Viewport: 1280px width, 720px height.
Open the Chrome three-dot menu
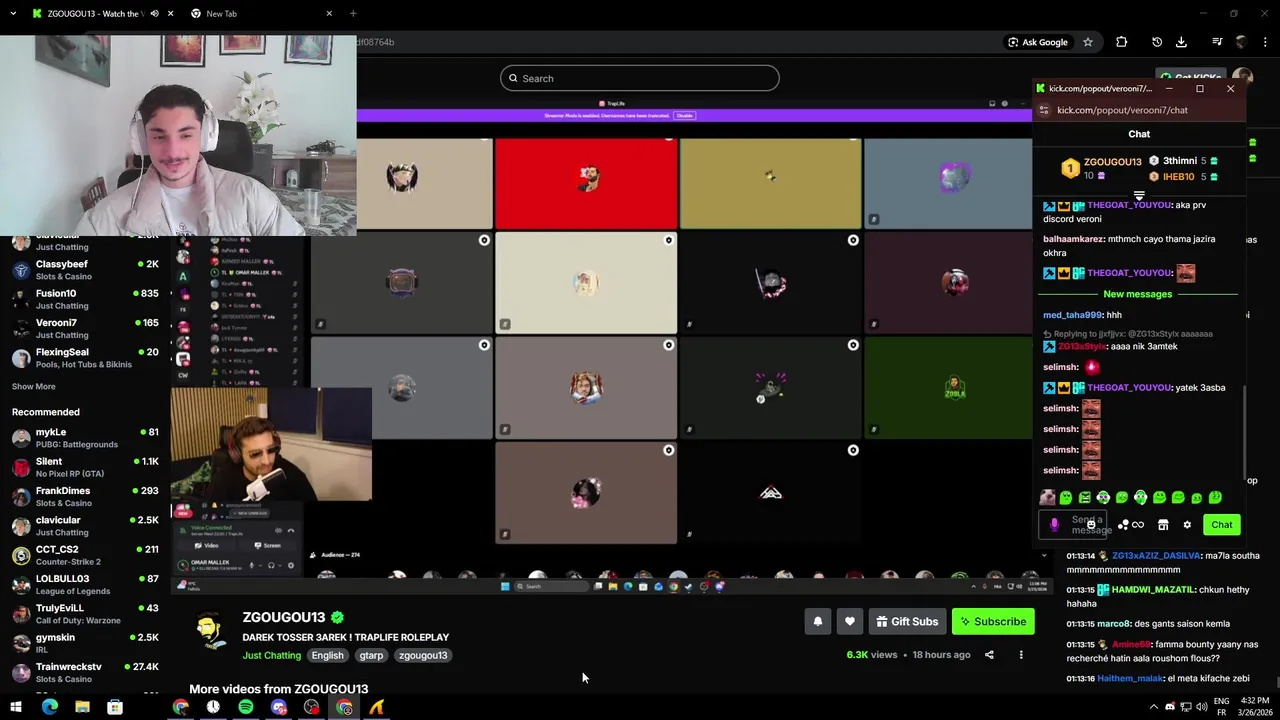pos(1266,42)
